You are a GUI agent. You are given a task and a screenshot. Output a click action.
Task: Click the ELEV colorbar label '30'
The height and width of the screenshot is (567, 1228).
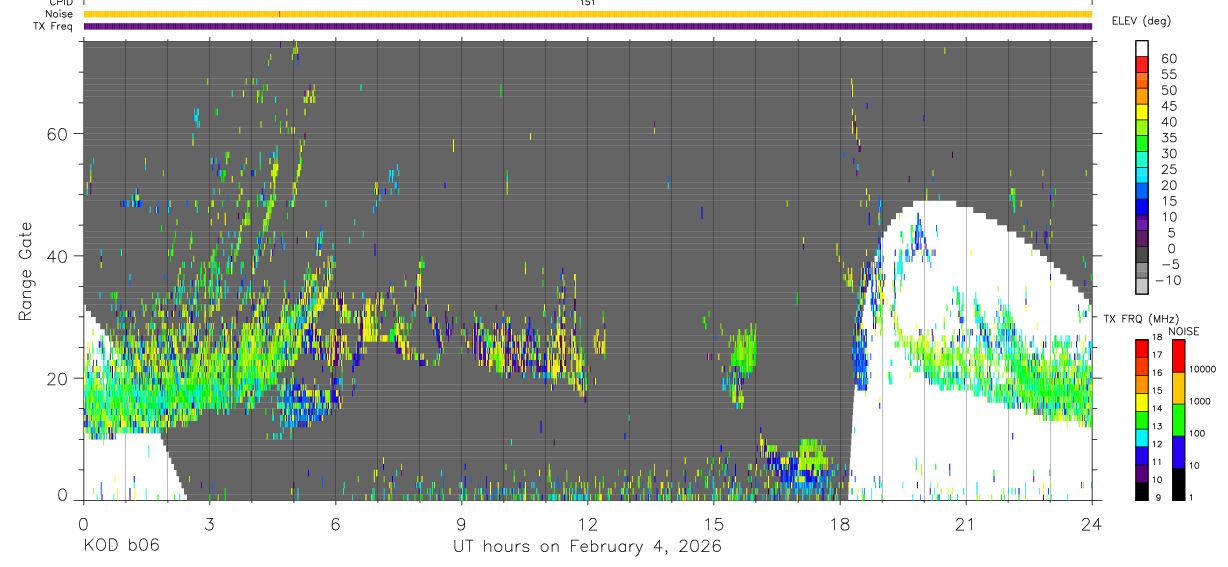click(x=1168, y=154)
